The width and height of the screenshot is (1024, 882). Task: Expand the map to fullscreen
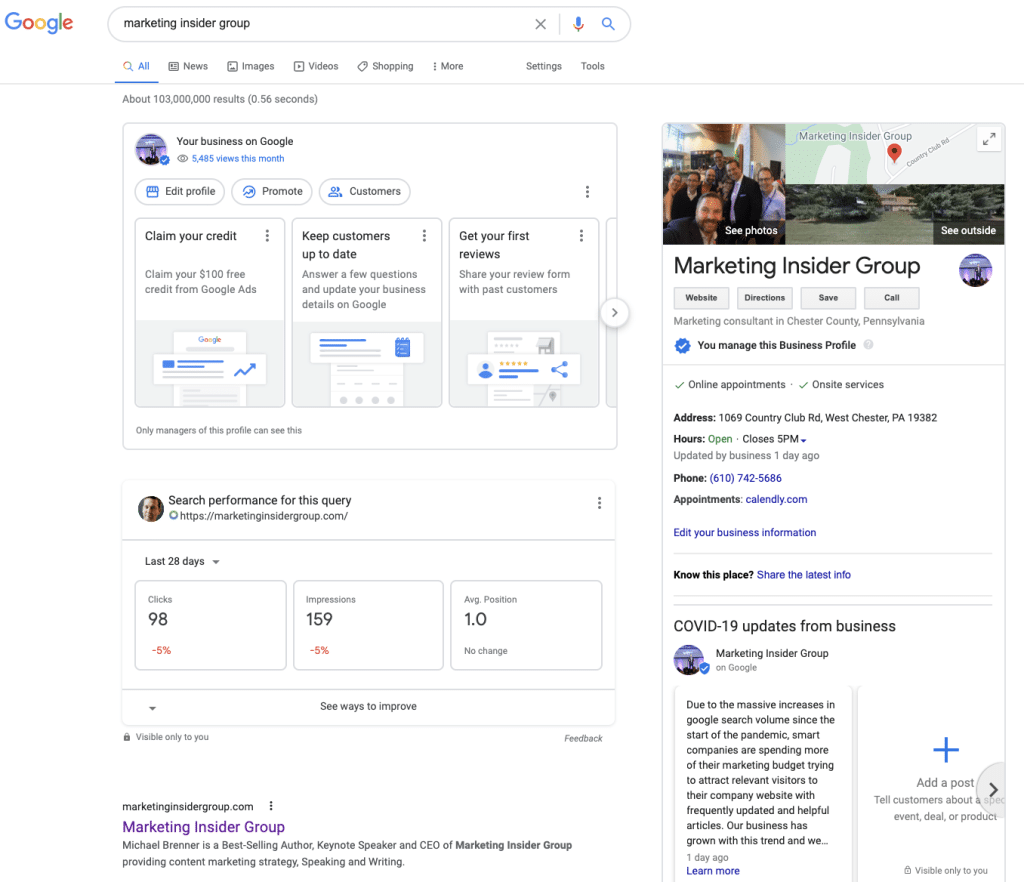coord(988,139)
